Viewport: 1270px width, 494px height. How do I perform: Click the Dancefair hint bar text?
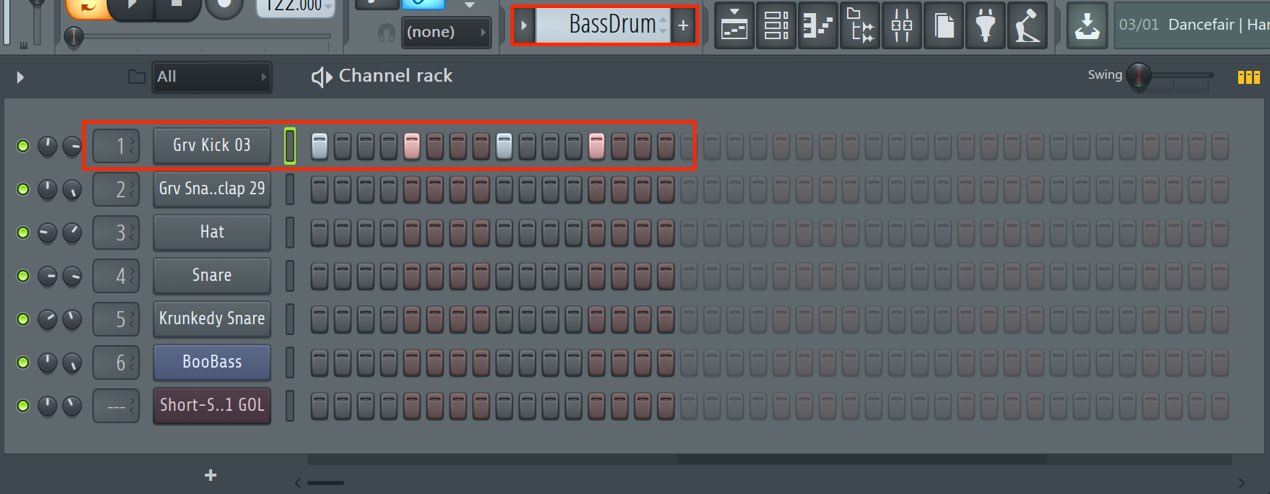1194,25
